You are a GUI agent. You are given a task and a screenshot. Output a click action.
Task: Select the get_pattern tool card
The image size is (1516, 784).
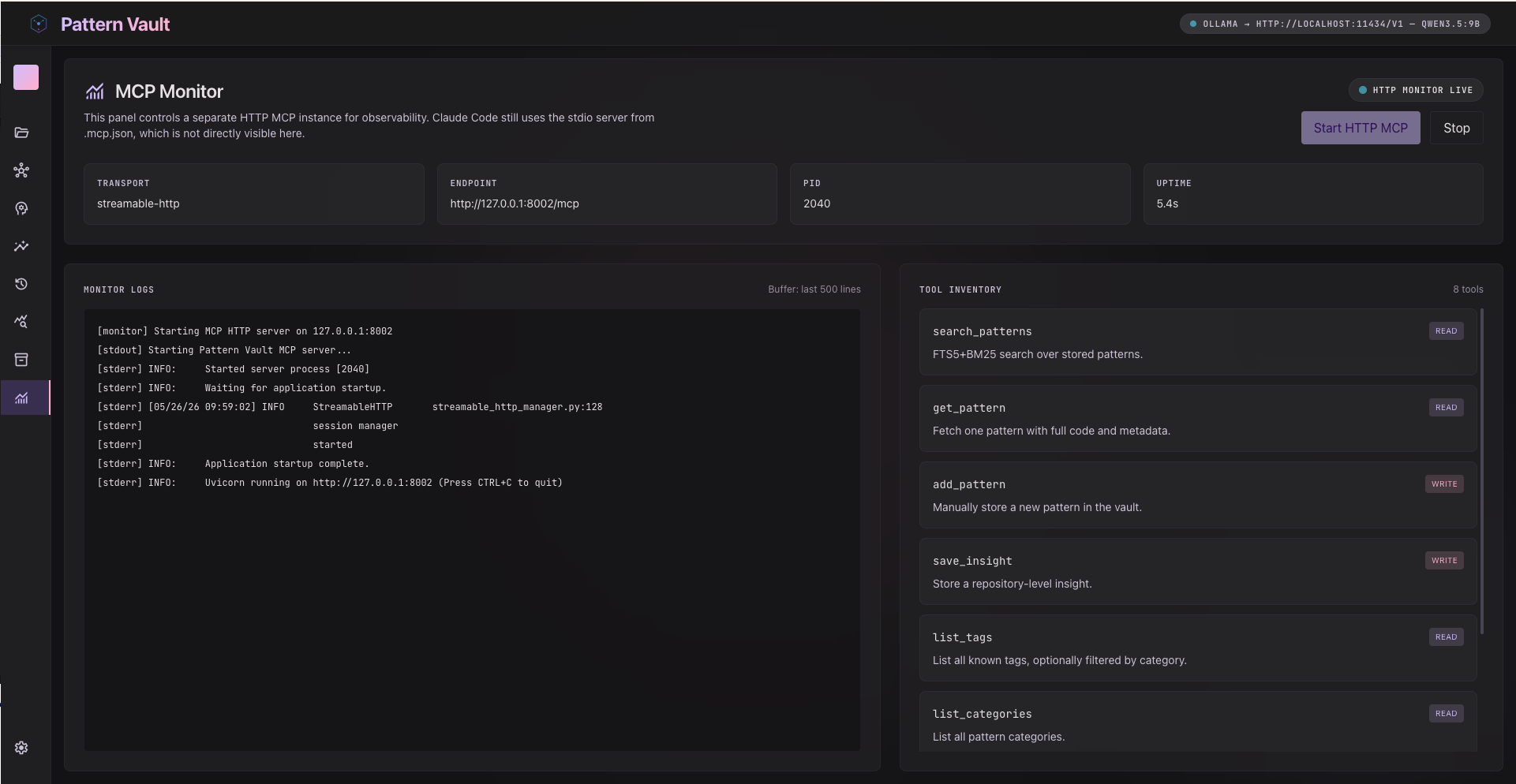pos(1197,419)
